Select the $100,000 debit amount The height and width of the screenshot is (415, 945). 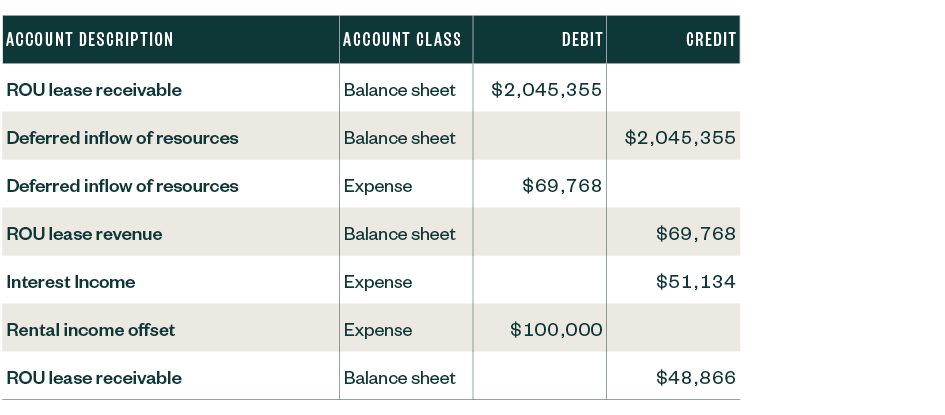tap(556, 330)
